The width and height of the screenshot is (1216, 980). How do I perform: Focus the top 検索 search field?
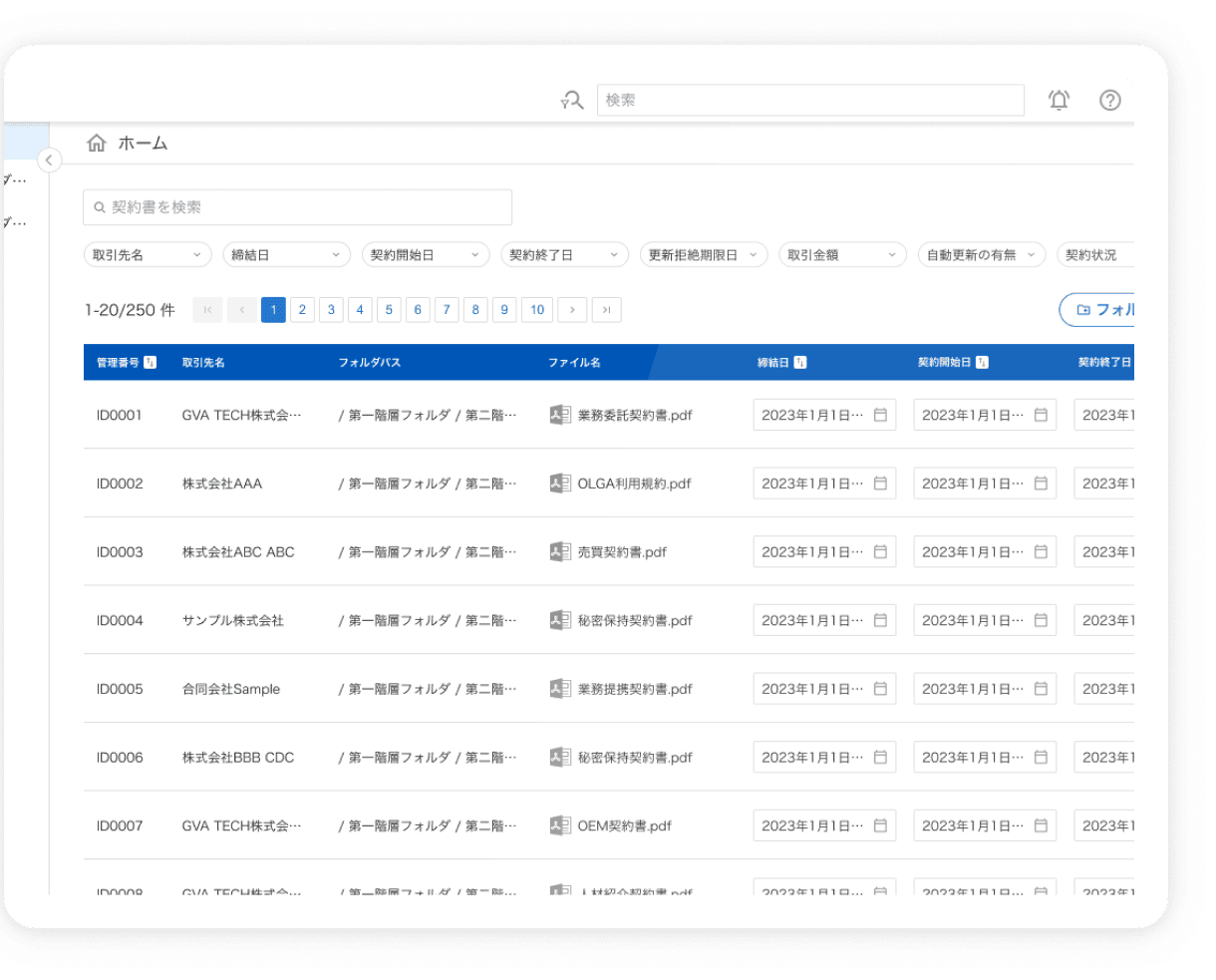pos(810,100)
